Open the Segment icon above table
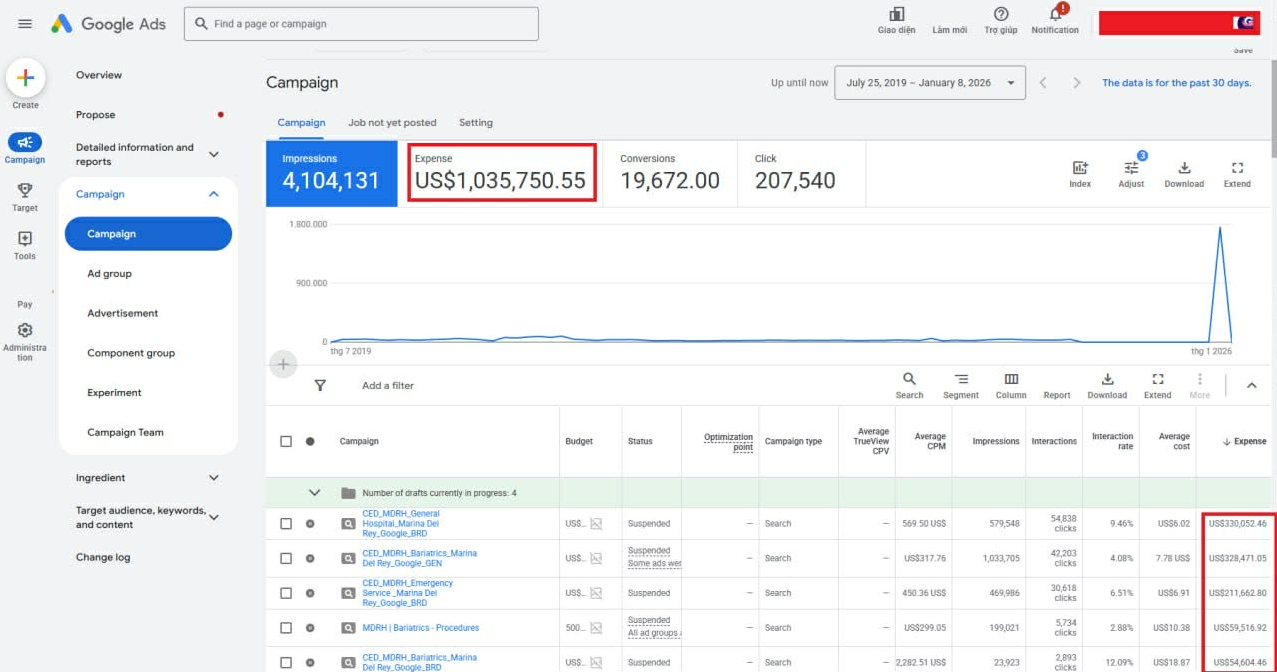Viewport: 1277px width, 672px height. (961, 379)
